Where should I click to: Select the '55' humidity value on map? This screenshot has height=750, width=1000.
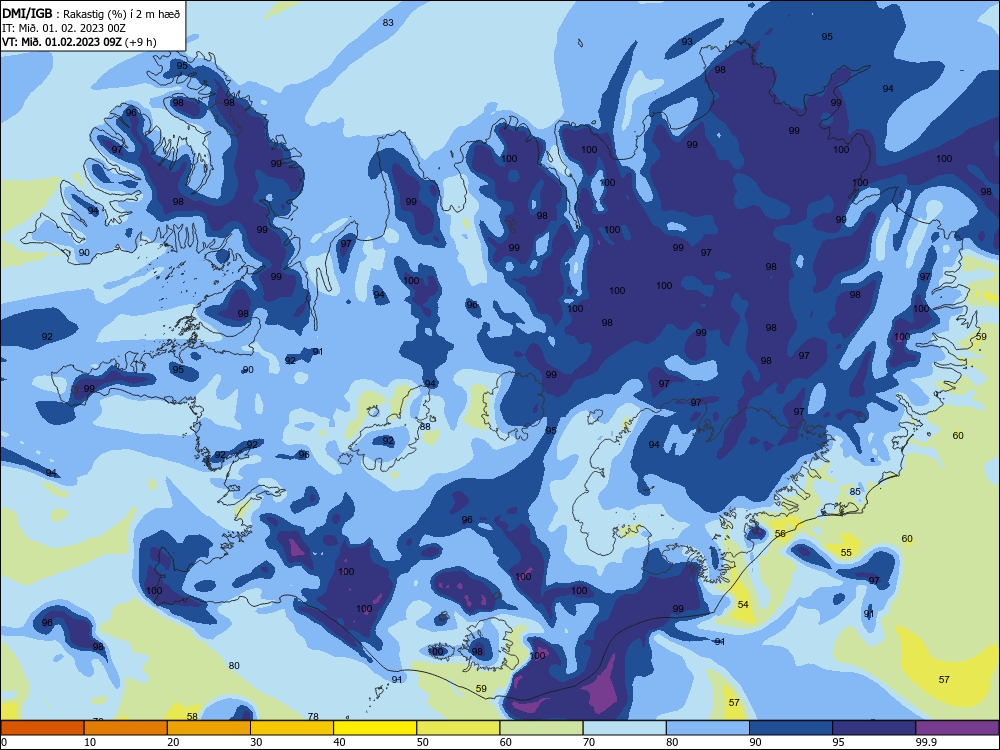[x=846, y=552]
